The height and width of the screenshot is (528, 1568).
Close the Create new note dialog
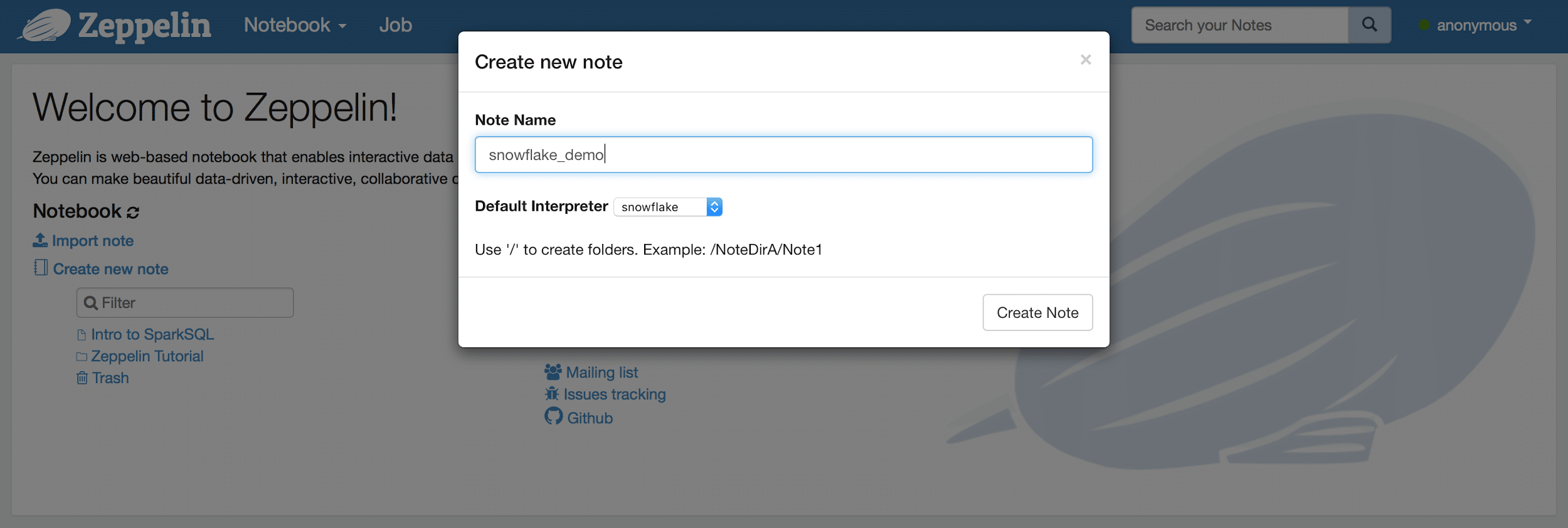[1086, 60]
